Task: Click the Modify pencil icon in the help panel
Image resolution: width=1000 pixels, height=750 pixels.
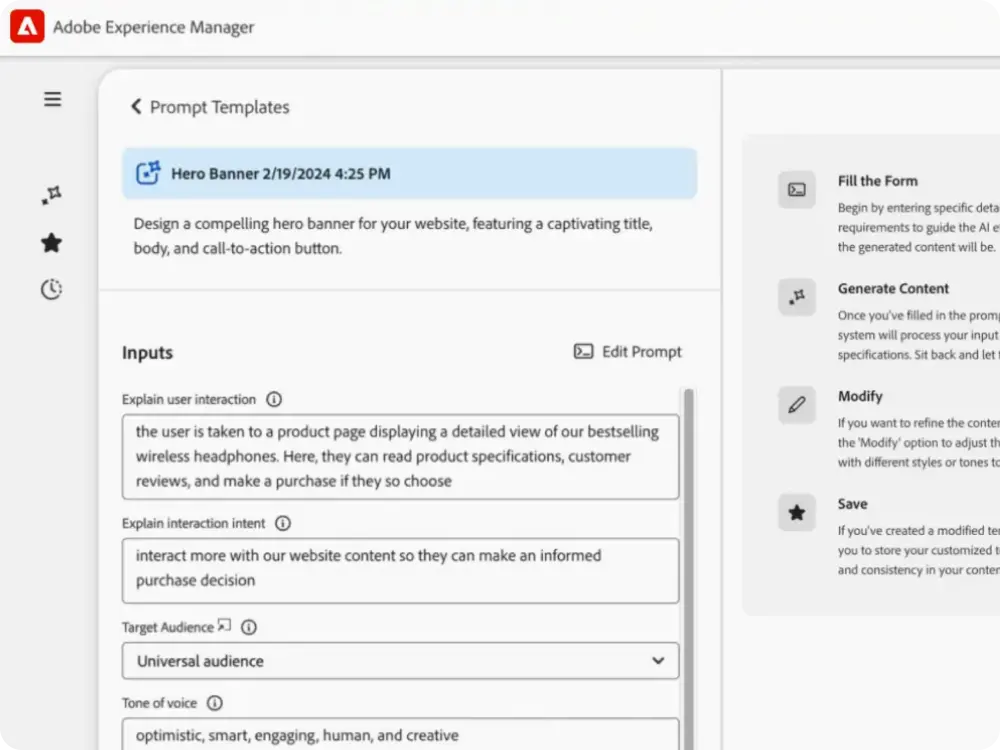Action: [797, 405]
